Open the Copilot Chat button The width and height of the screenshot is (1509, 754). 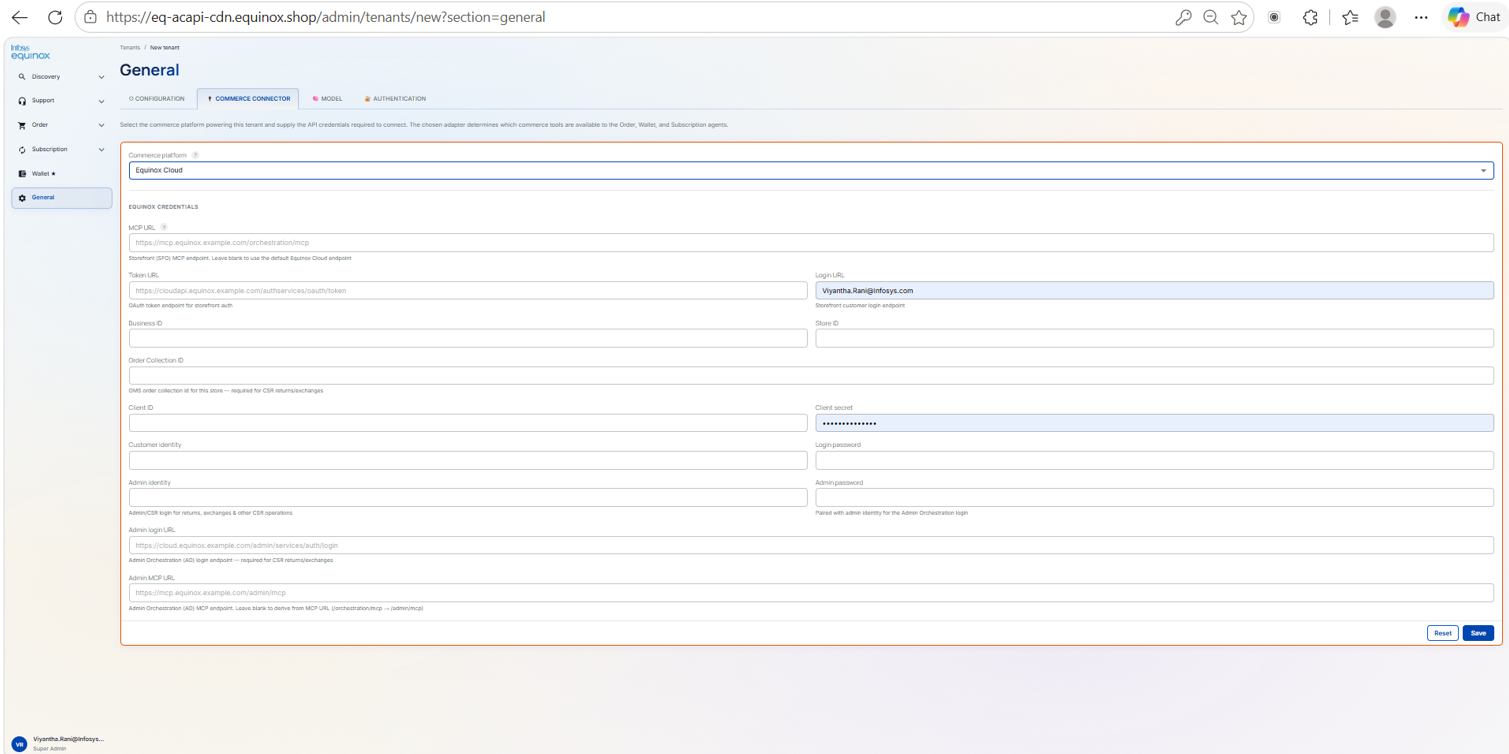(x=1474, y=17)
